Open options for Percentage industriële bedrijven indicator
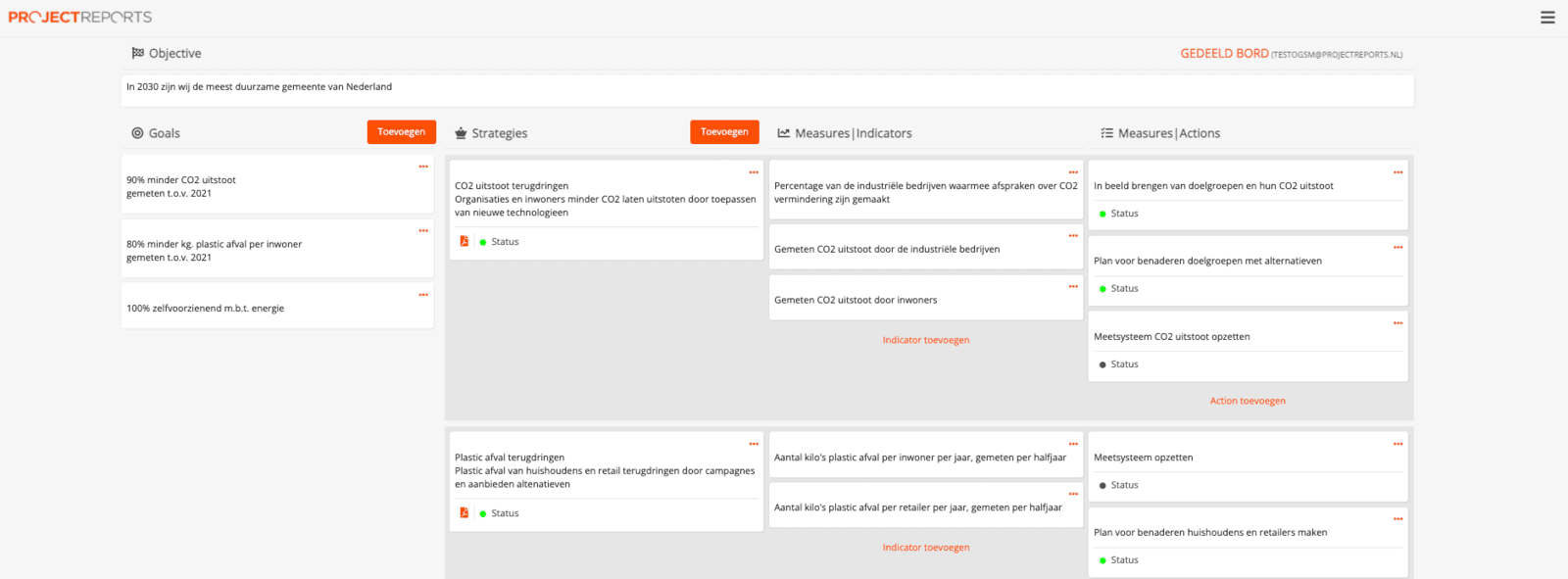 1073,172
